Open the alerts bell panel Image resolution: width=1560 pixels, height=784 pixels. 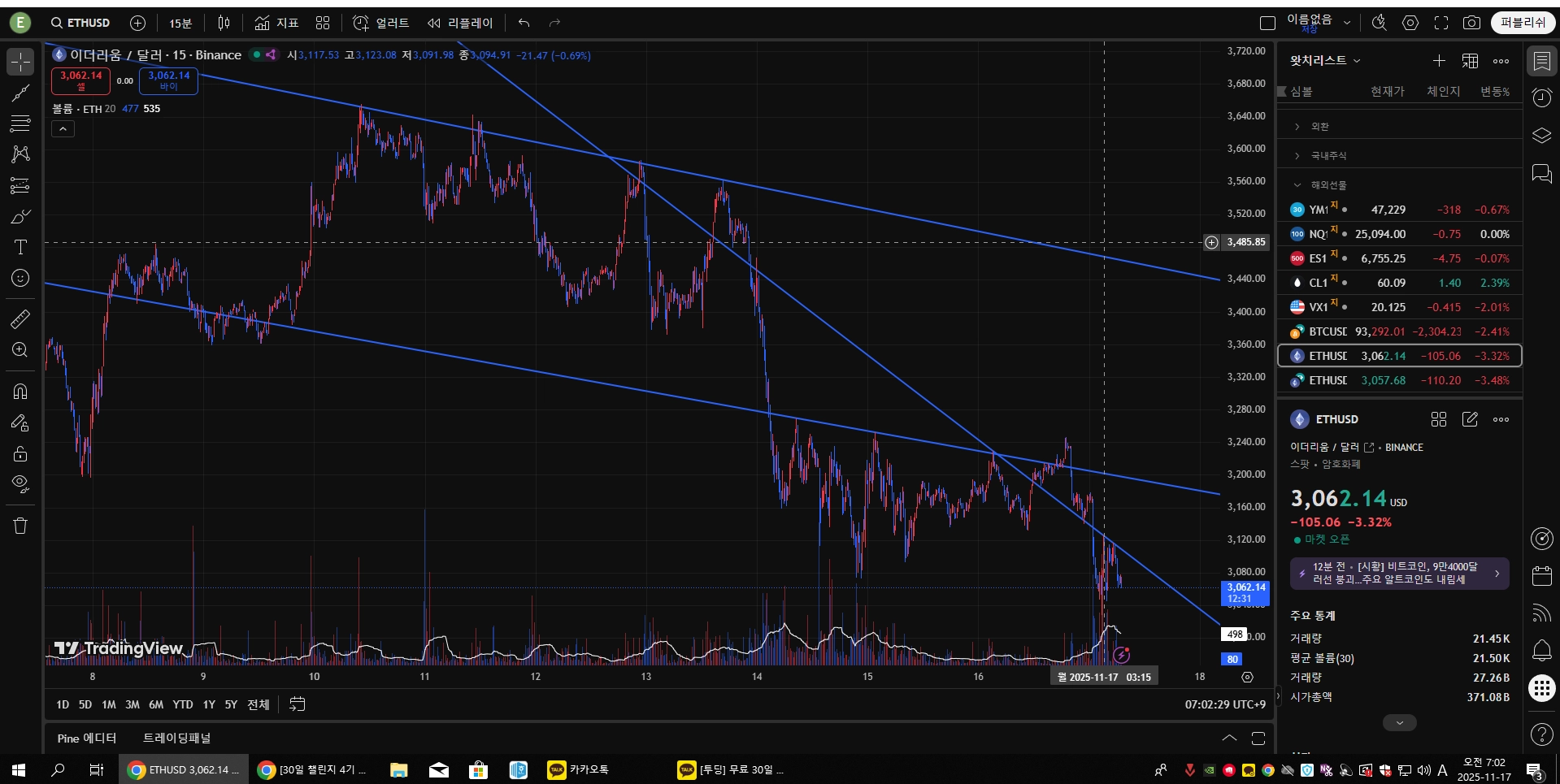coord(1541,650)
